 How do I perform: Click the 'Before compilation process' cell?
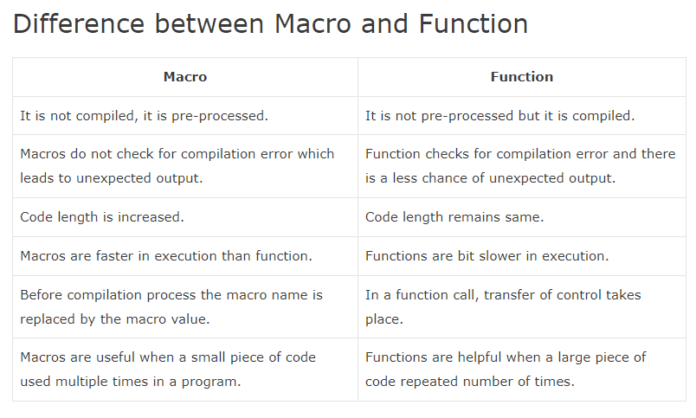(171, 306)
